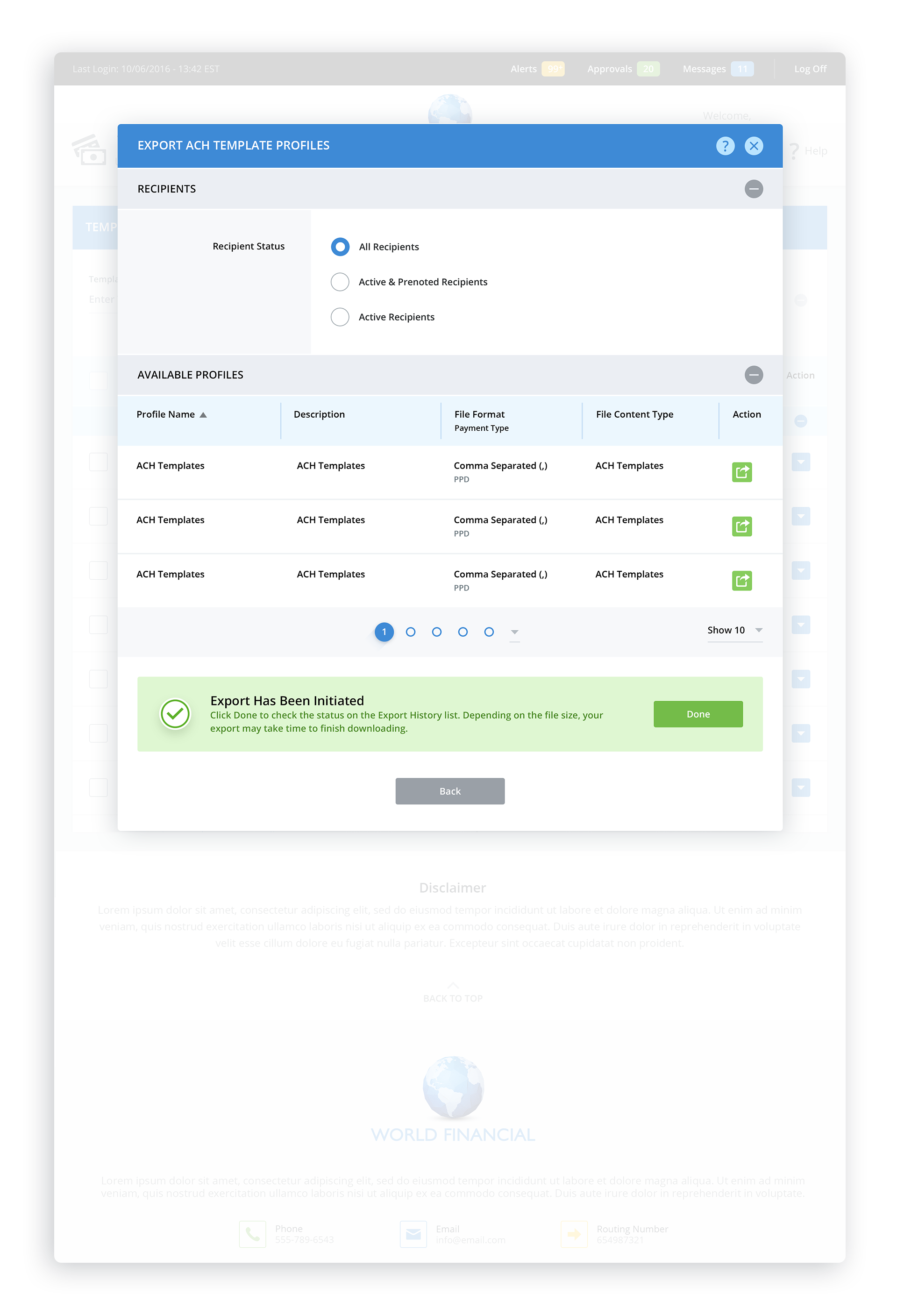897x1316 pixels.
Task: Open the page selector dropdown arrow
Action: click(514, 632)
